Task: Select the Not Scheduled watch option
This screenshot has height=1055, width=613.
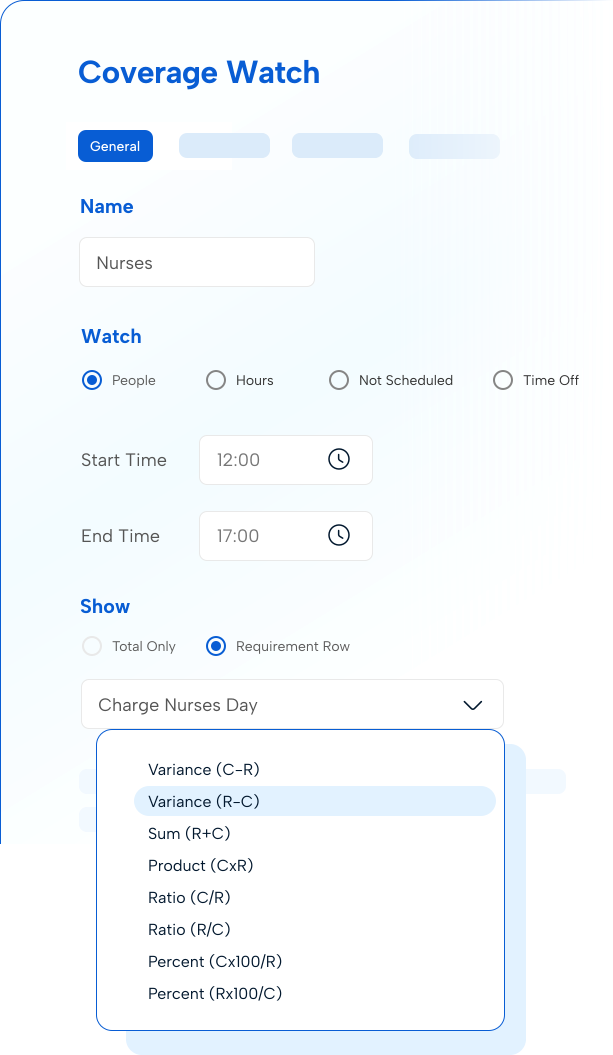Action: [339, 380]
